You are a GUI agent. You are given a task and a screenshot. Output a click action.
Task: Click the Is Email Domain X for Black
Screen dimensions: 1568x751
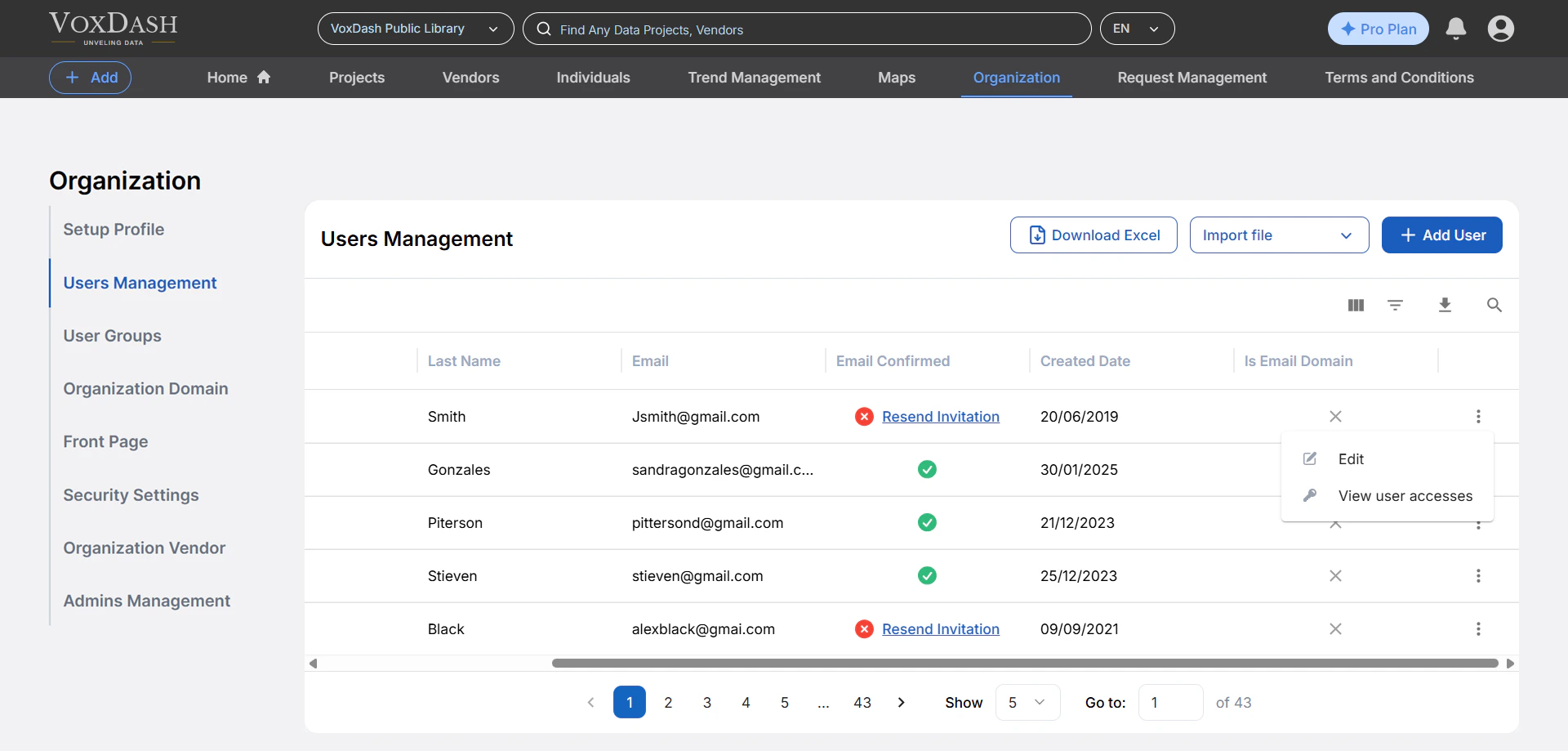click(x=1335, y=629)
